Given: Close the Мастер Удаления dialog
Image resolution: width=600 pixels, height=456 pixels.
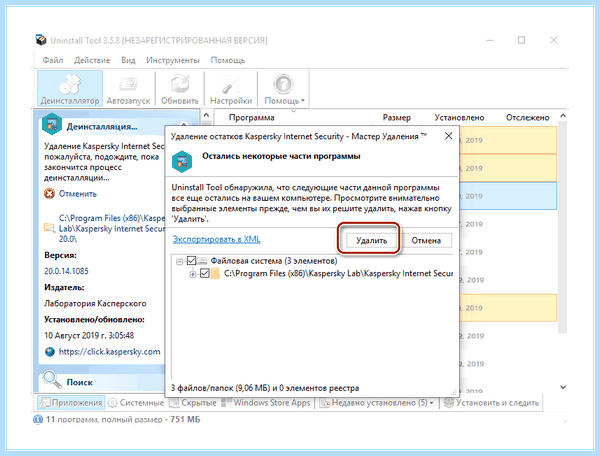Looking at the screenshot, I should (448, 136).
